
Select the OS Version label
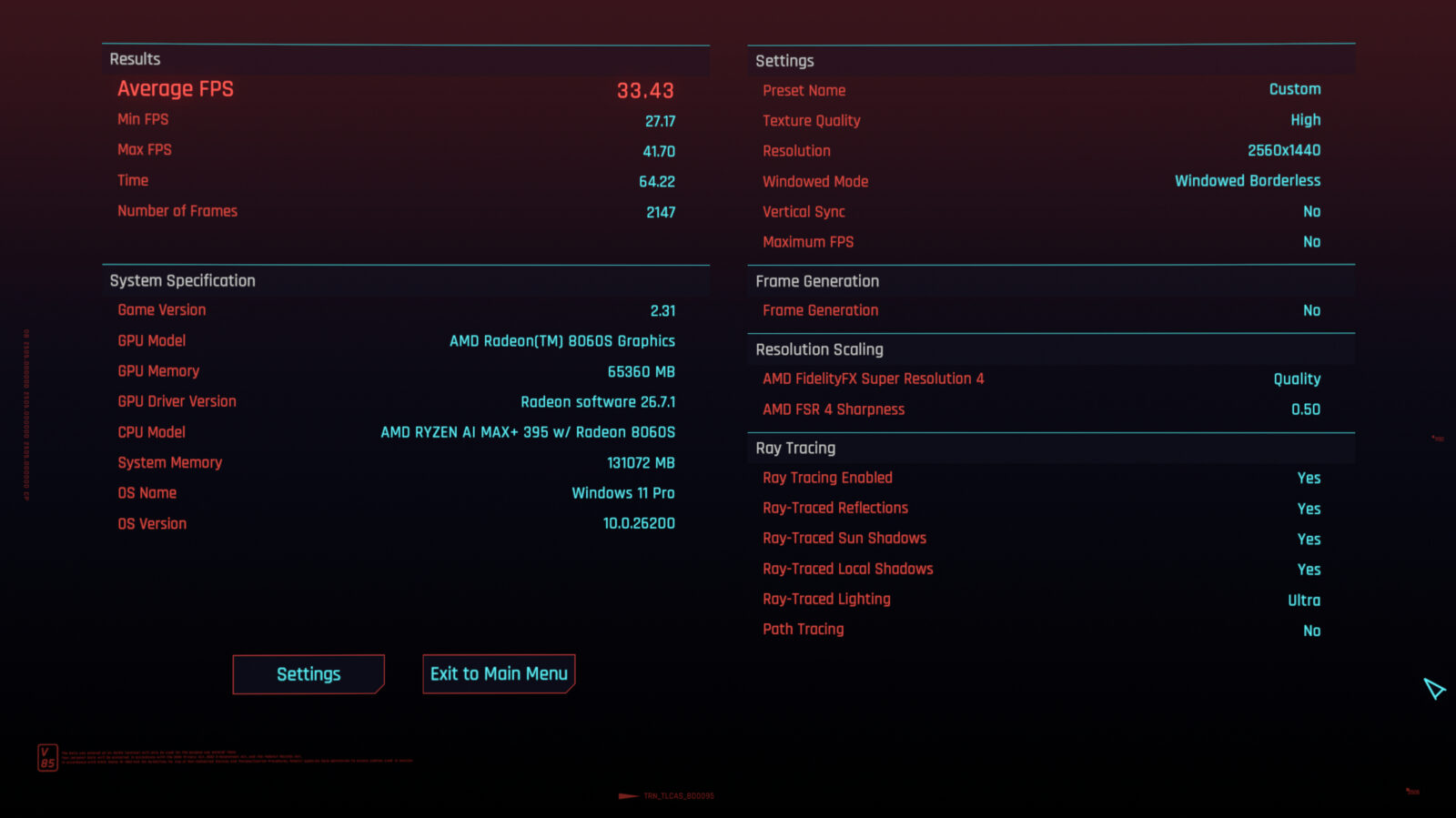click(x=152, y=524)
